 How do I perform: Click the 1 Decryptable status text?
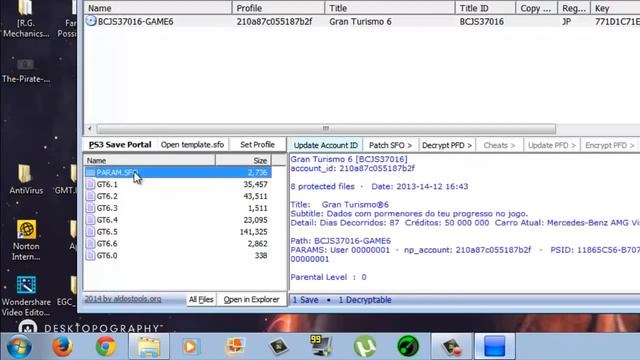point(365,300)
